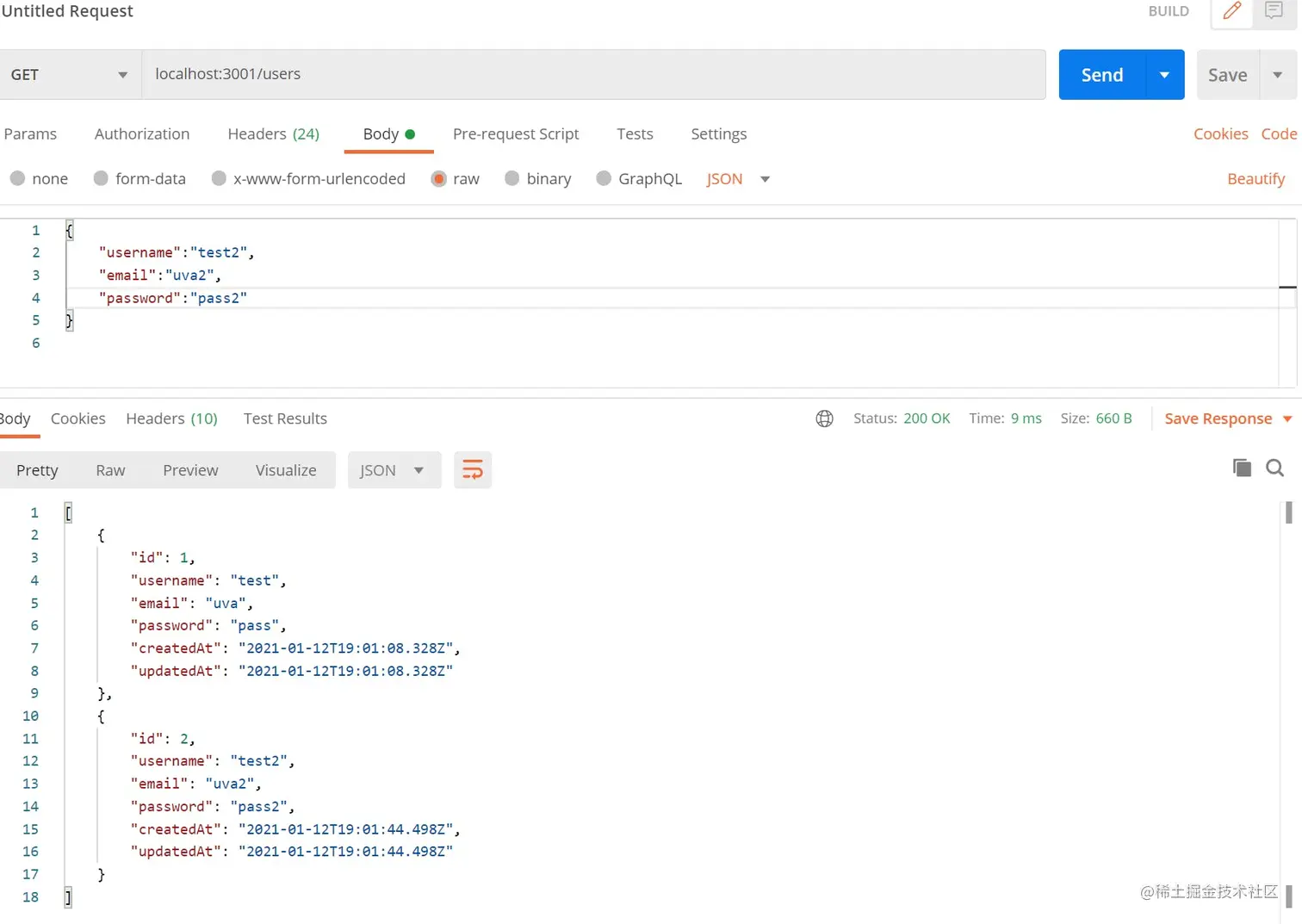Click updatedAt value 2021-01-12T19:01:08.328Z
The height and width of the screenshot is (924, 1302).
point(345,671)
